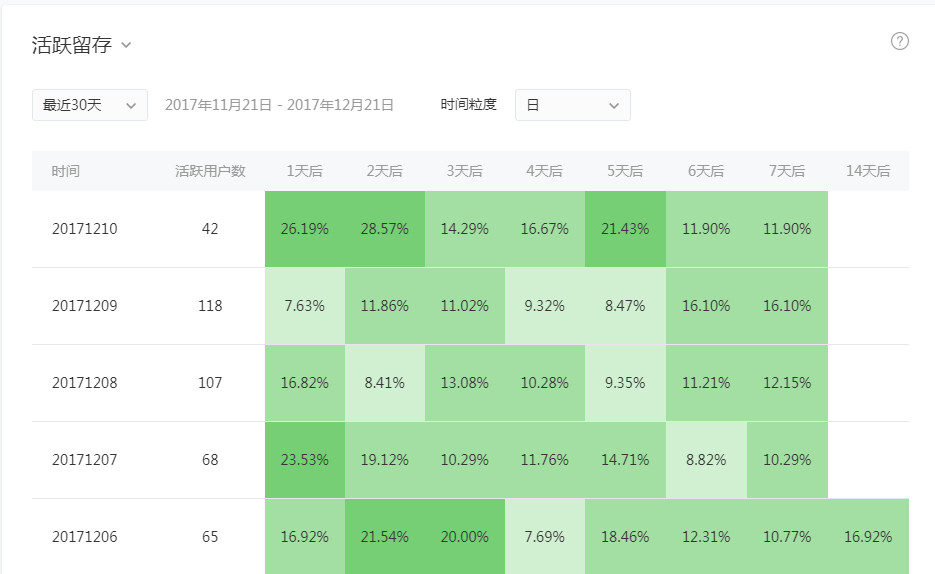The width and height of the screenshot is (935, 574).
Task: Click the 23.53% cell for 20171207
Action: pyautogui.click(x=305, y=460)
